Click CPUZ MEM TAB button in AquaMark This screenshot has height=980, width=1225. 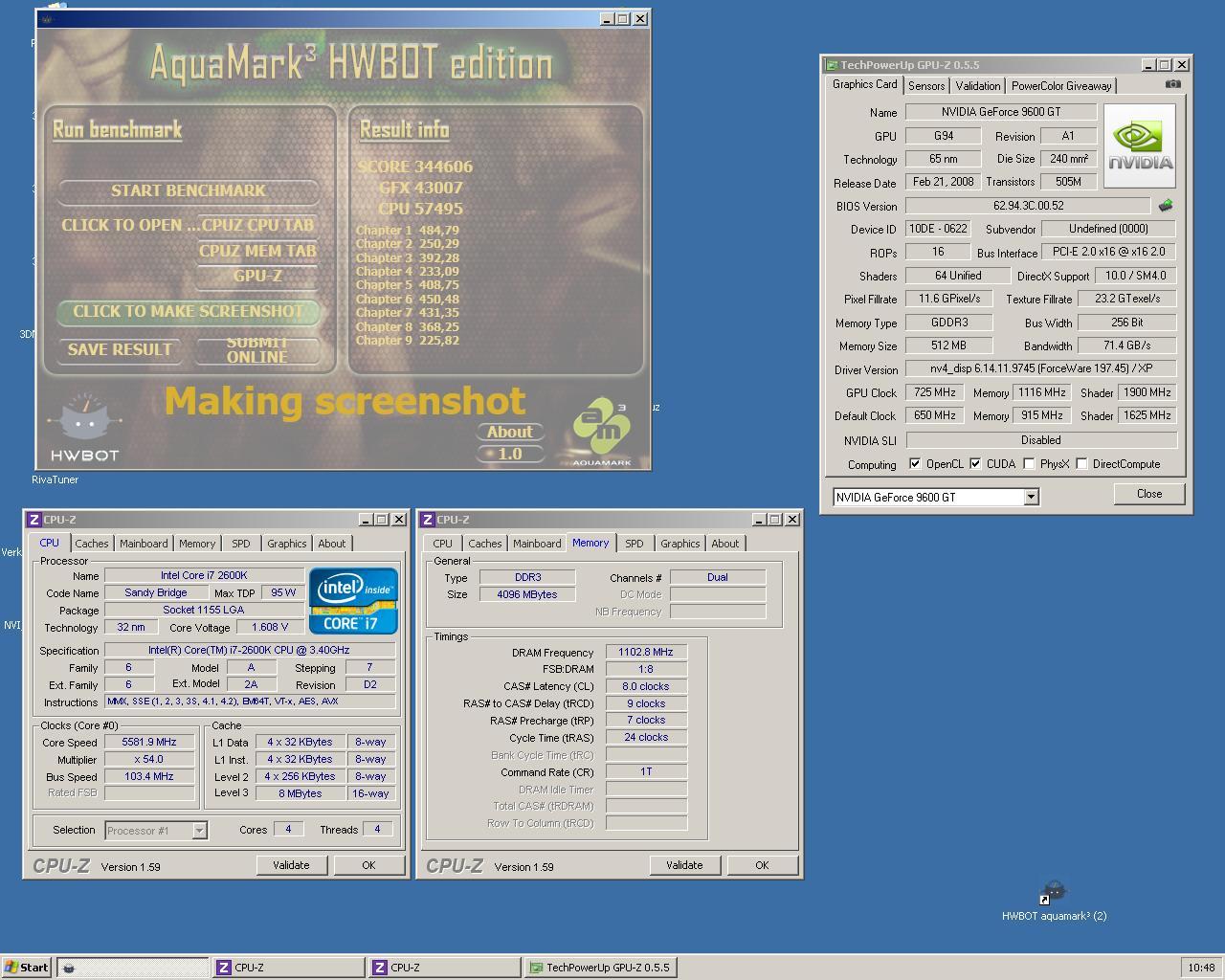coord(256,251)
